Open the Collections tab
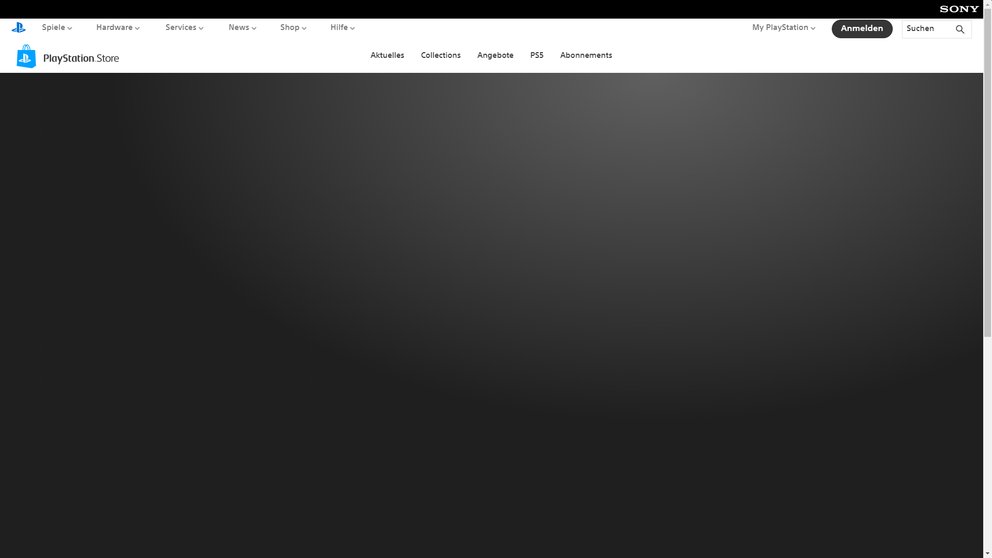The height and width of the screenshot is (558, 992). coord(440,56)
